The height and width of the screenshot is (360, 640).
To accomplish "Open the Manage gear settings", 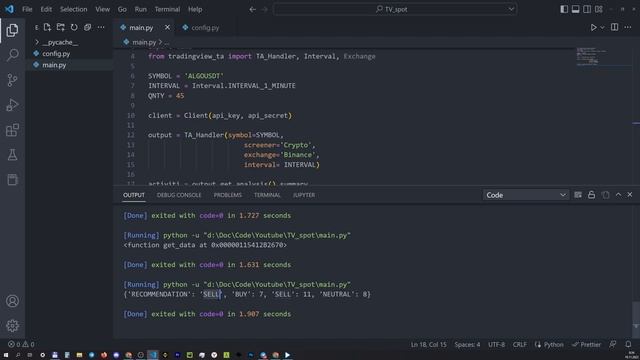I will click(12, 326).
